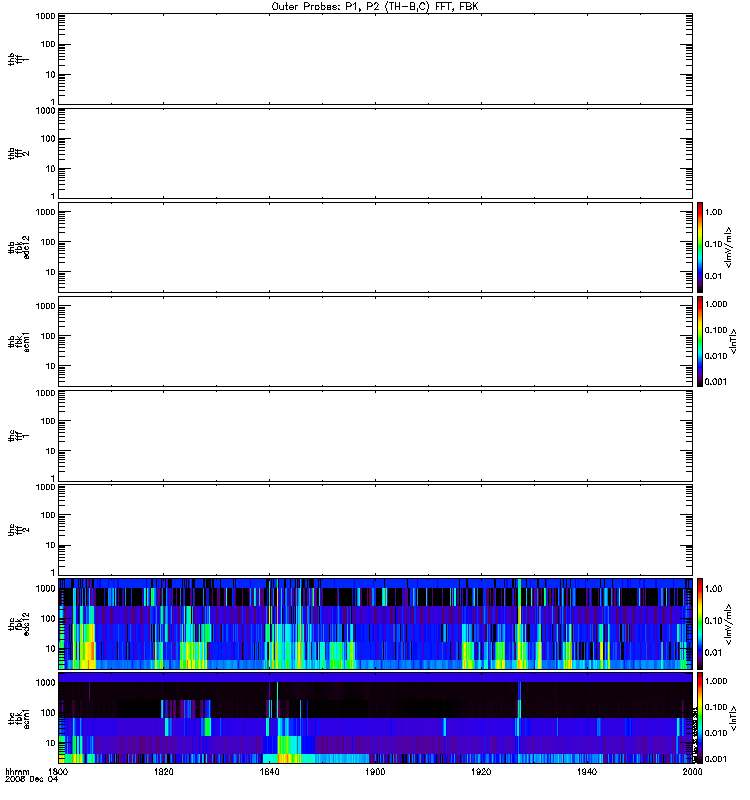750x800 pixels.
Task: Click inside the thb fbk scm1 panel
Action: click(x=375, y=341)
